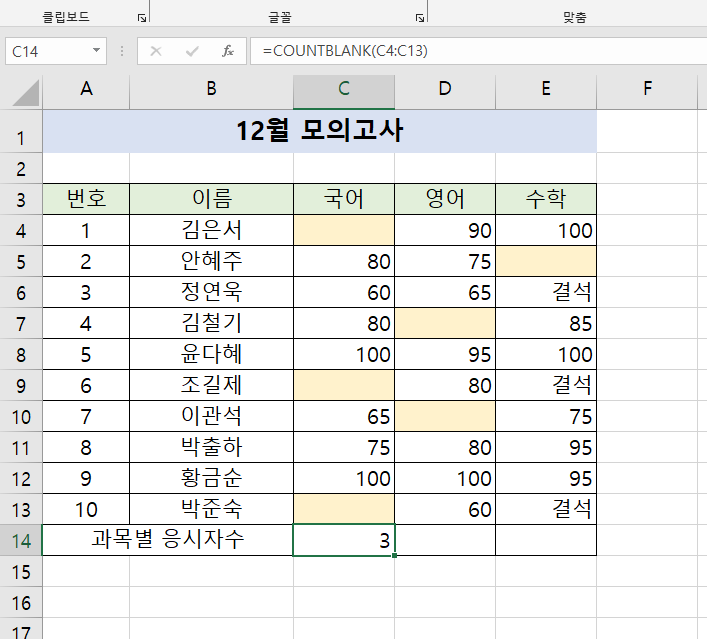707x639 pixels.
Task: Select empty cell D14 for 영어 count
Action: 445,540
